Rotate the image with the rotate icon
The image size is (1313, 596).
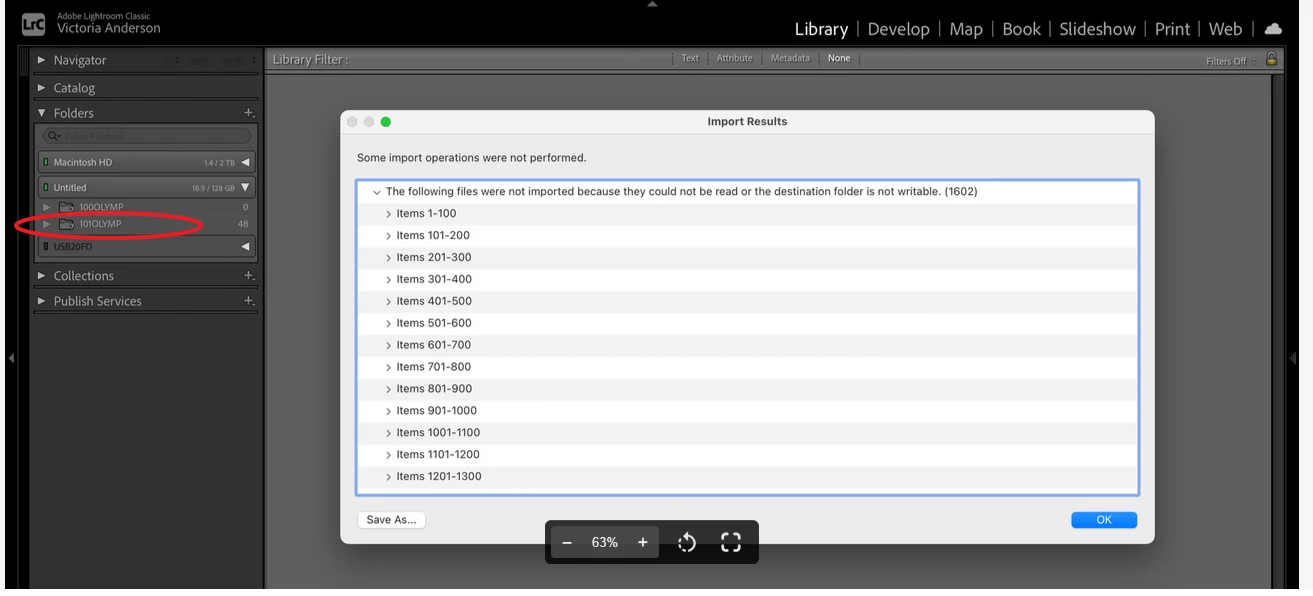pos(687,542)
